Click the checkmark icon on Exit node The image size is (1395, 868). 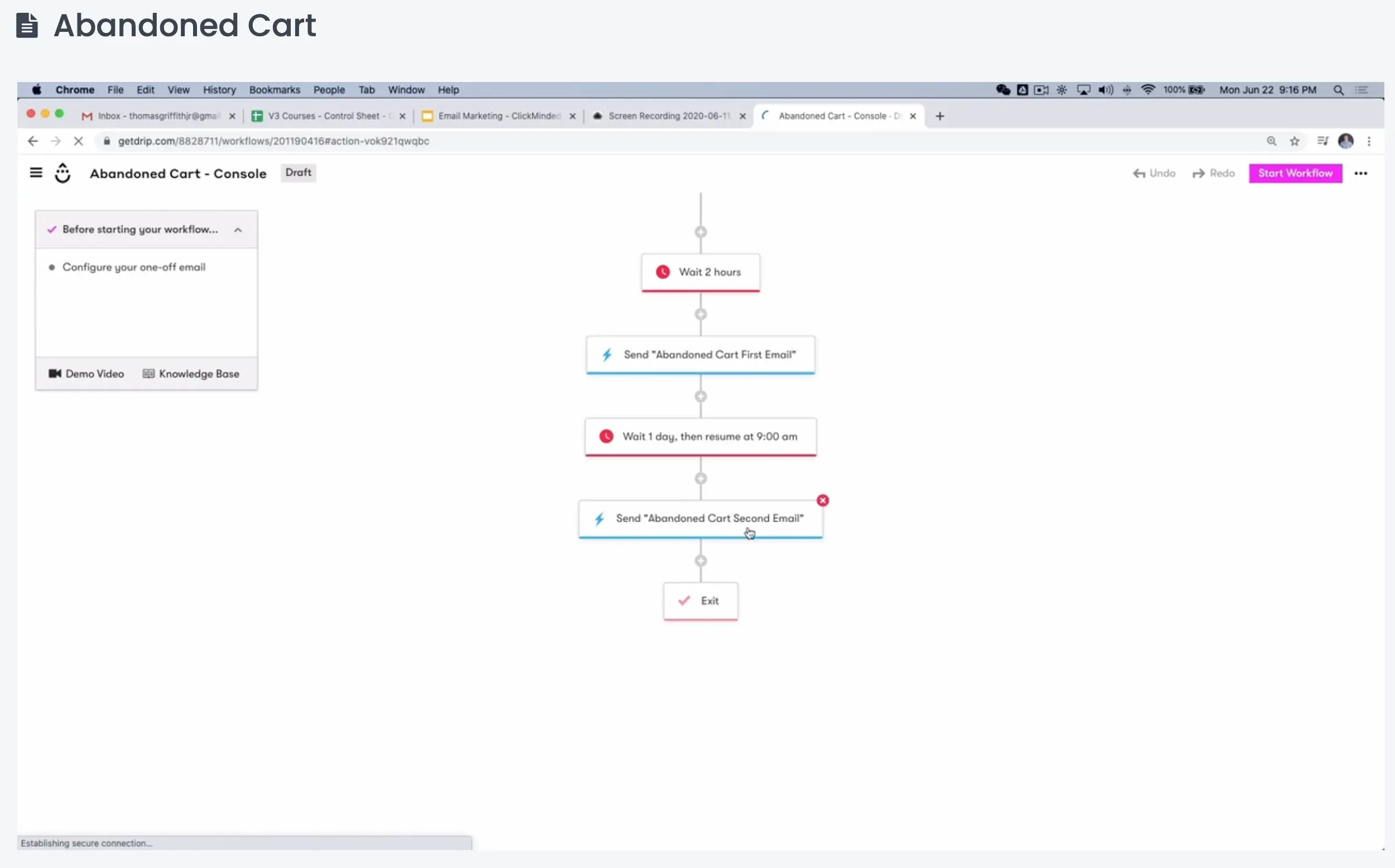pos(684,600)
